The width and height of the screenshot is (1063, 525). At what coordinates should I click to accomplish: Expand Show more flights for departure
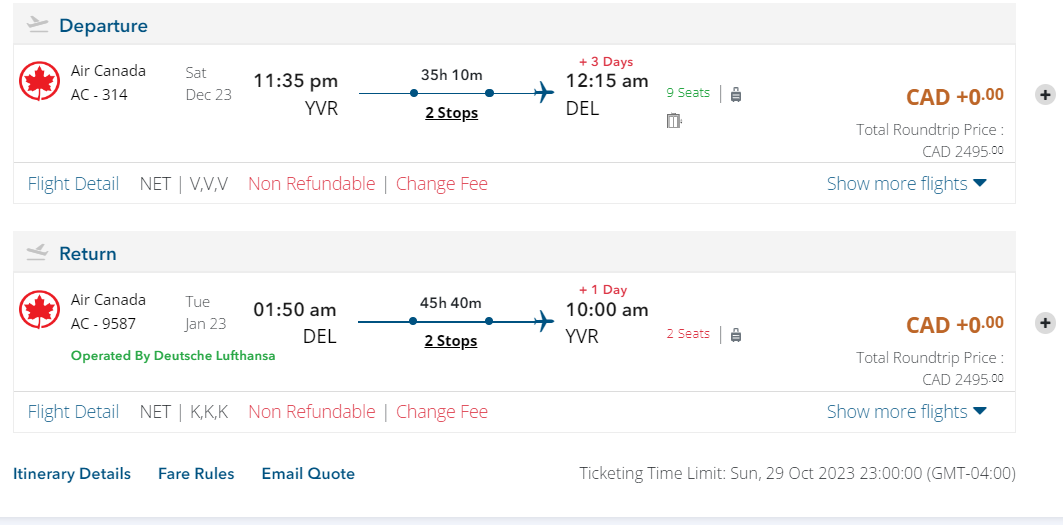point(906,183)
